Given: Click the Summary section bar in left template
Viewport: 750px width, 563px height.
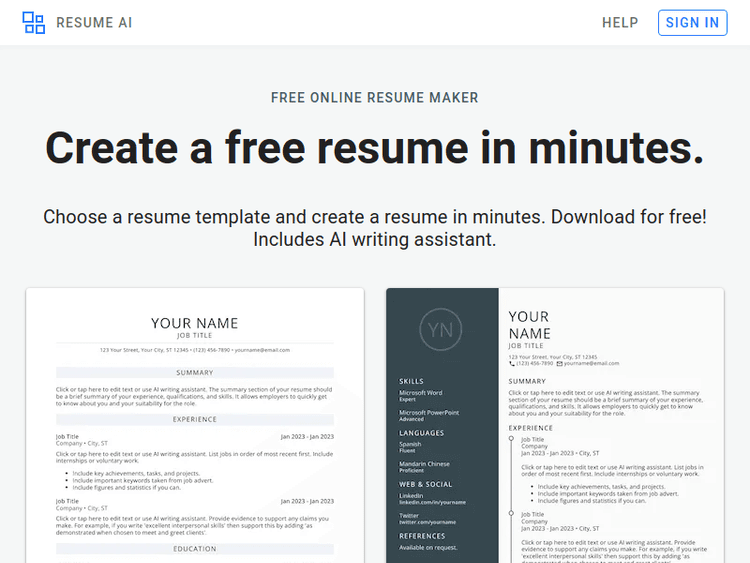Looking at the screenshot, I should (x=195, y=373).
